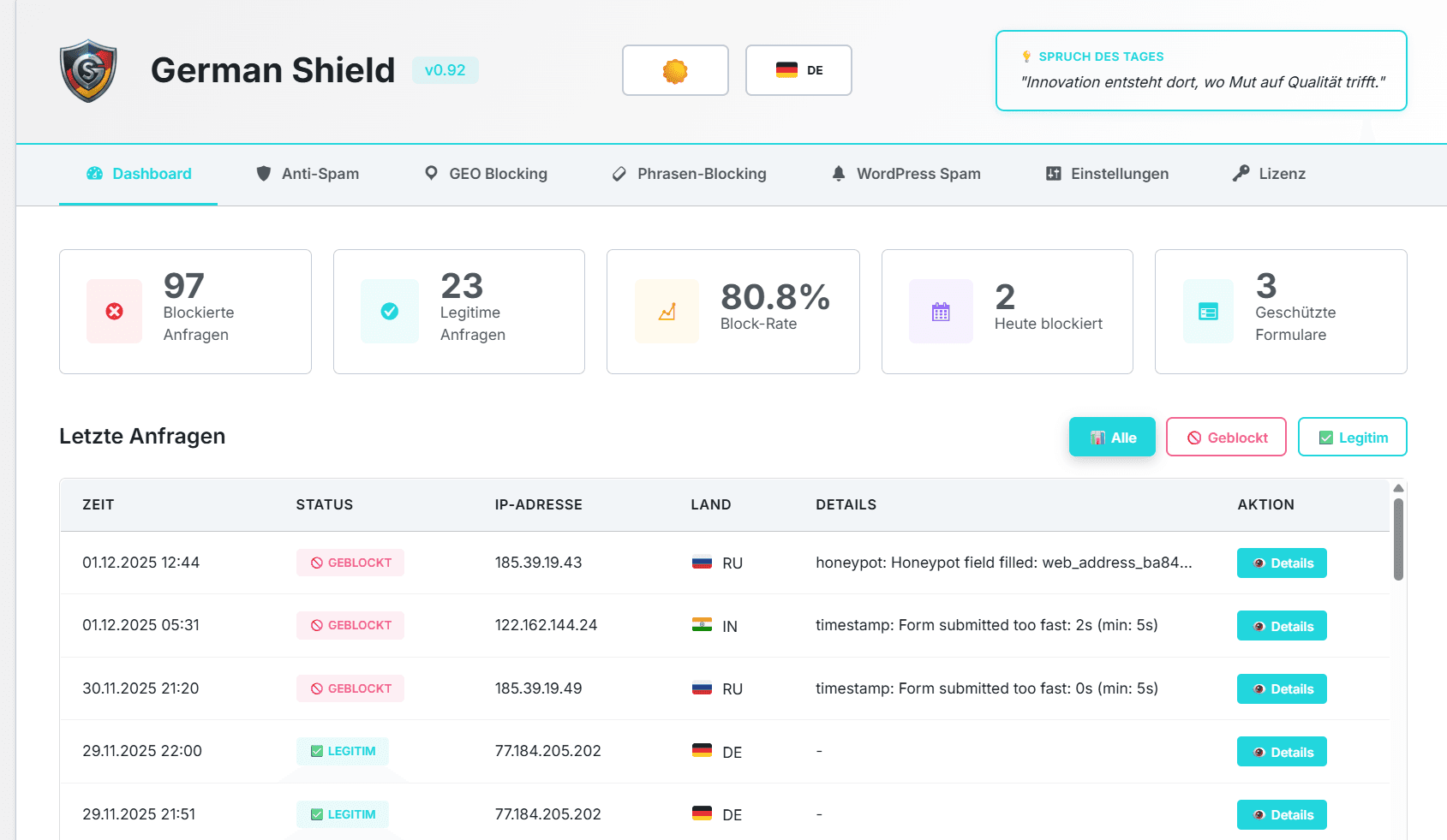Click the GEBLOCKT badge on the 122.162.144.24 row

point(350,625)
